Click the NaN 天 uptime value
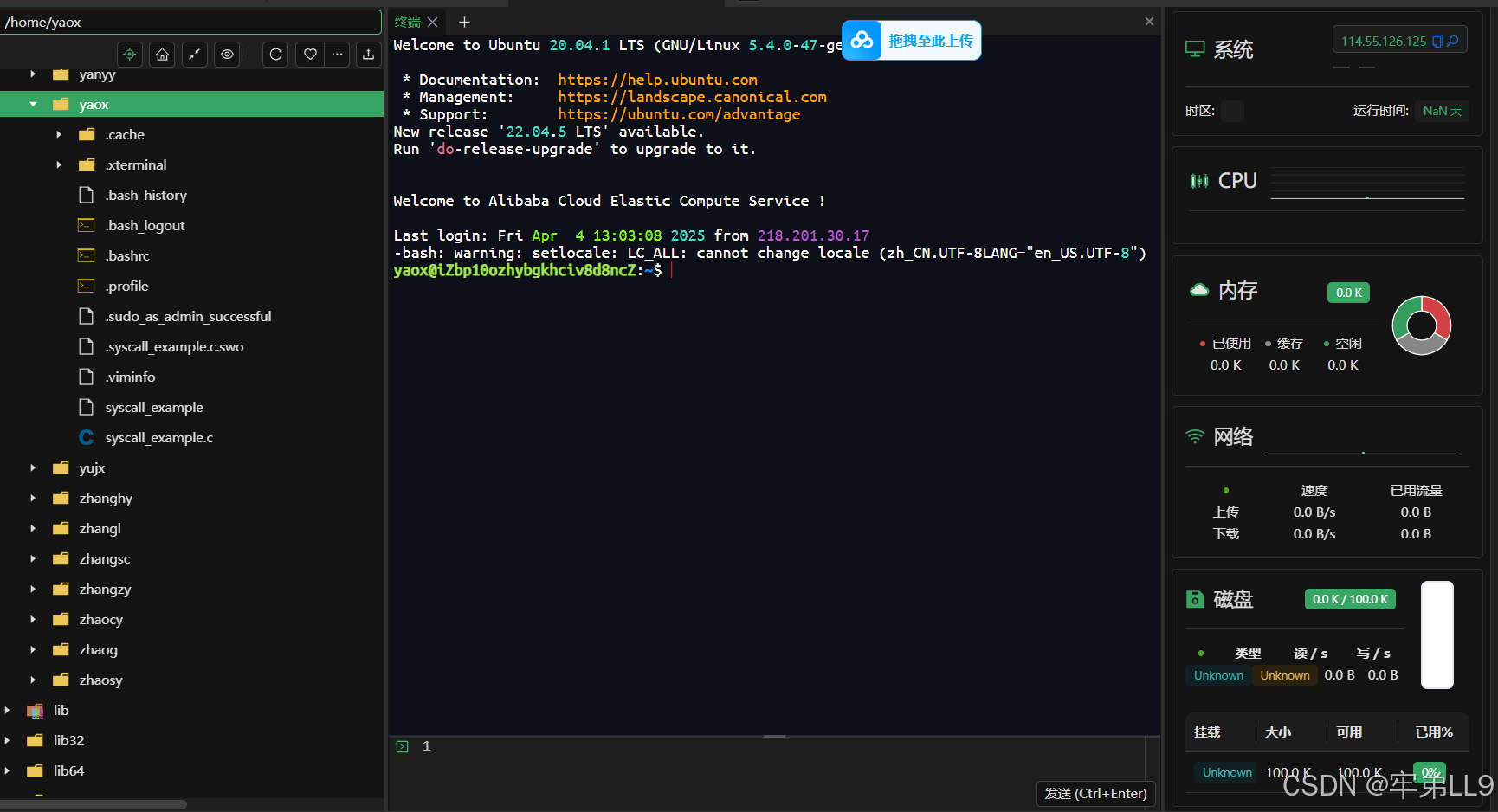 click(x=1442, y=111)
